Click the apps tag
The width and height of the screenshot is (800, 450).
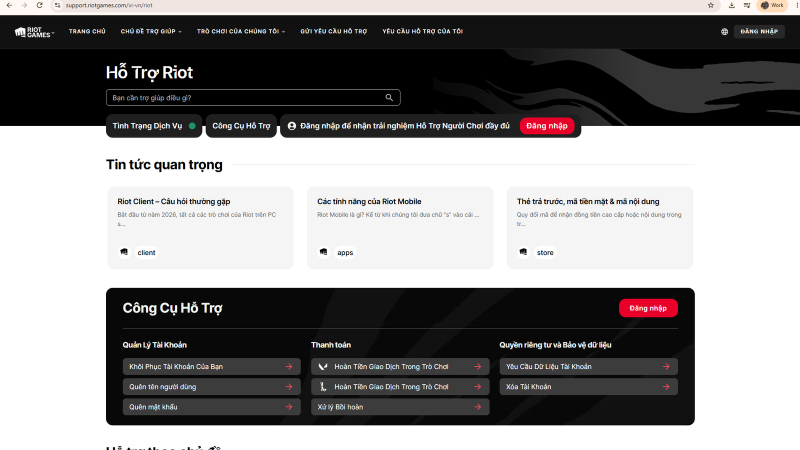(x=345, y=253)
